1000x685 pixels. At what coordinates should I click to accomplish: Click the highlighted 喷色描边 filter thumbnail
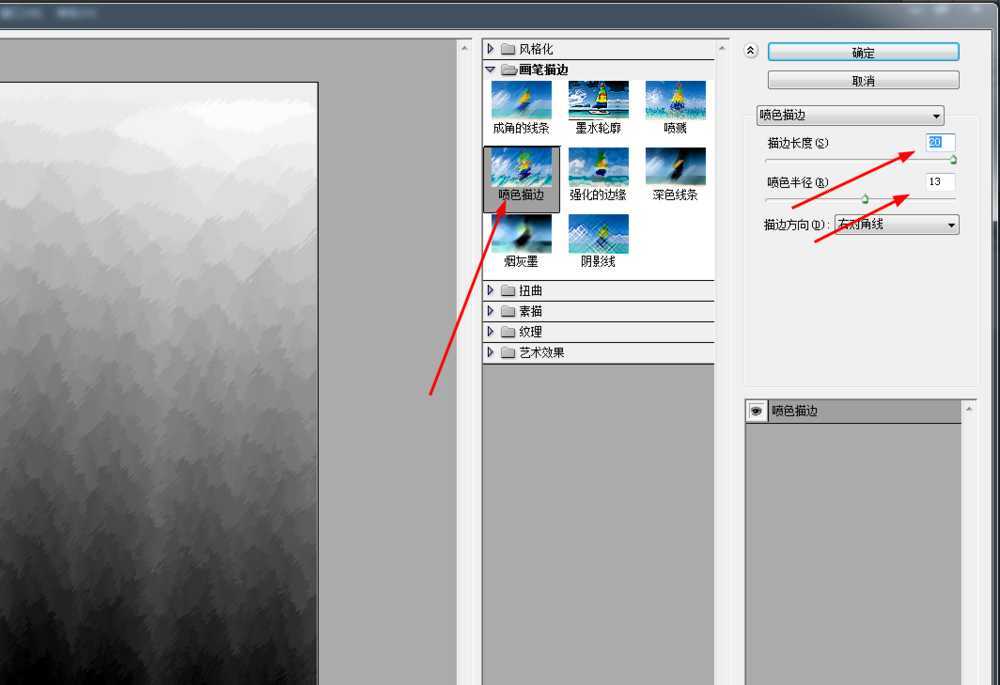point(521,165)
